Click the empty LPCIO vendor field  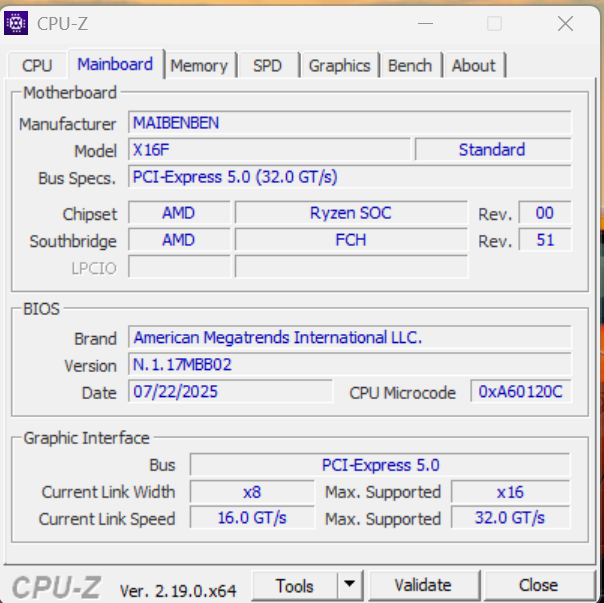179,267
